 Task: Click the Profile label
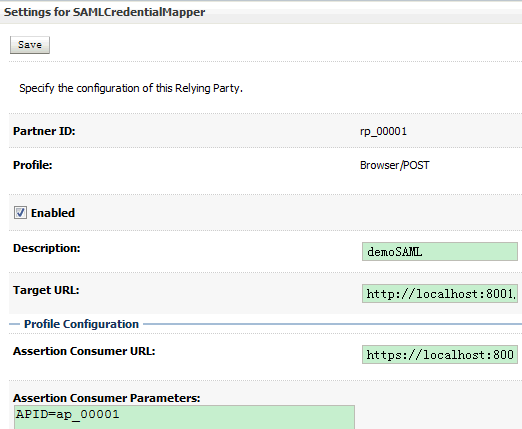[x=33, y=165]
